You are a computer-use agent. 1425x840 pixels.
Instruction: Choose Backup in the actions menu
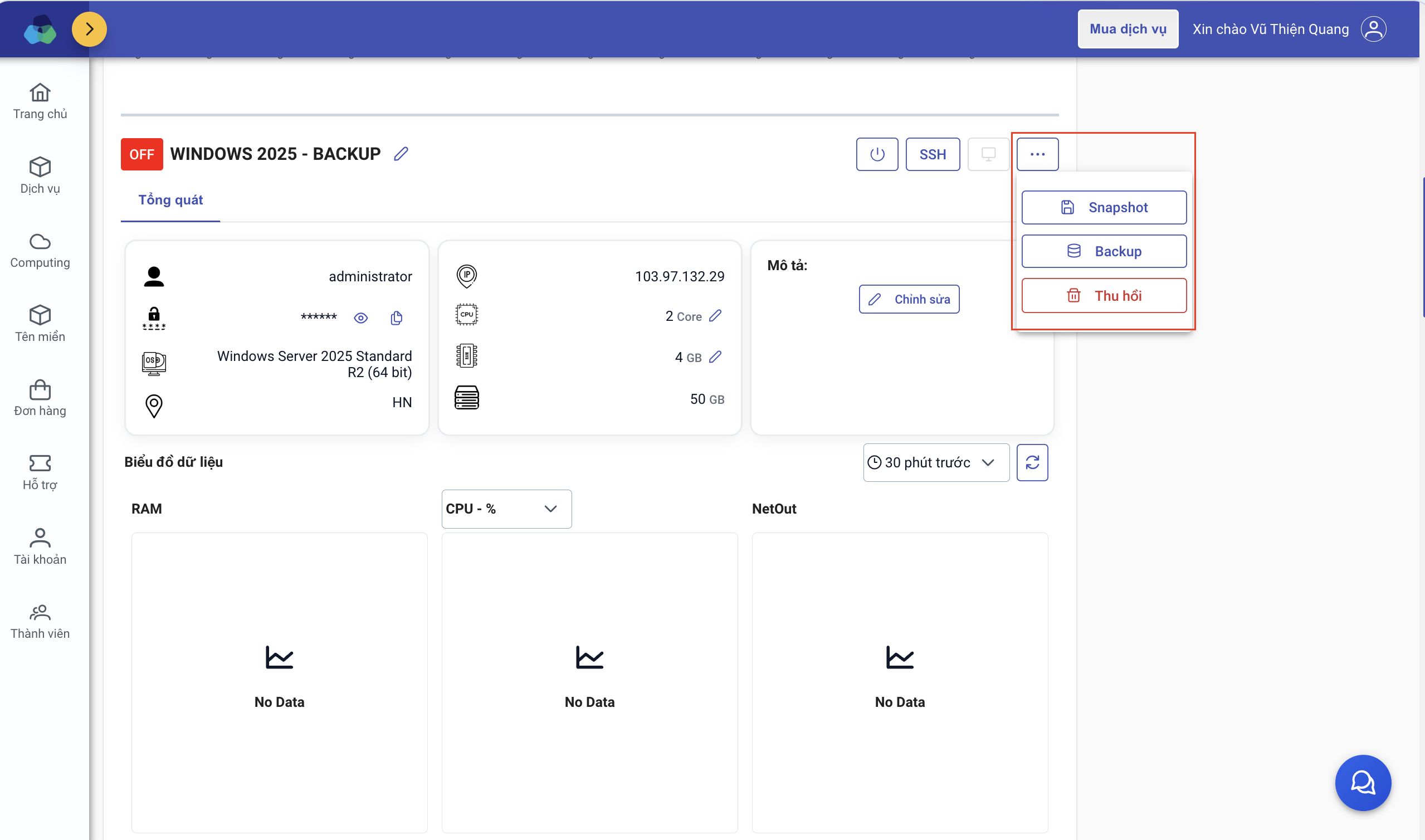[1104, 251]
